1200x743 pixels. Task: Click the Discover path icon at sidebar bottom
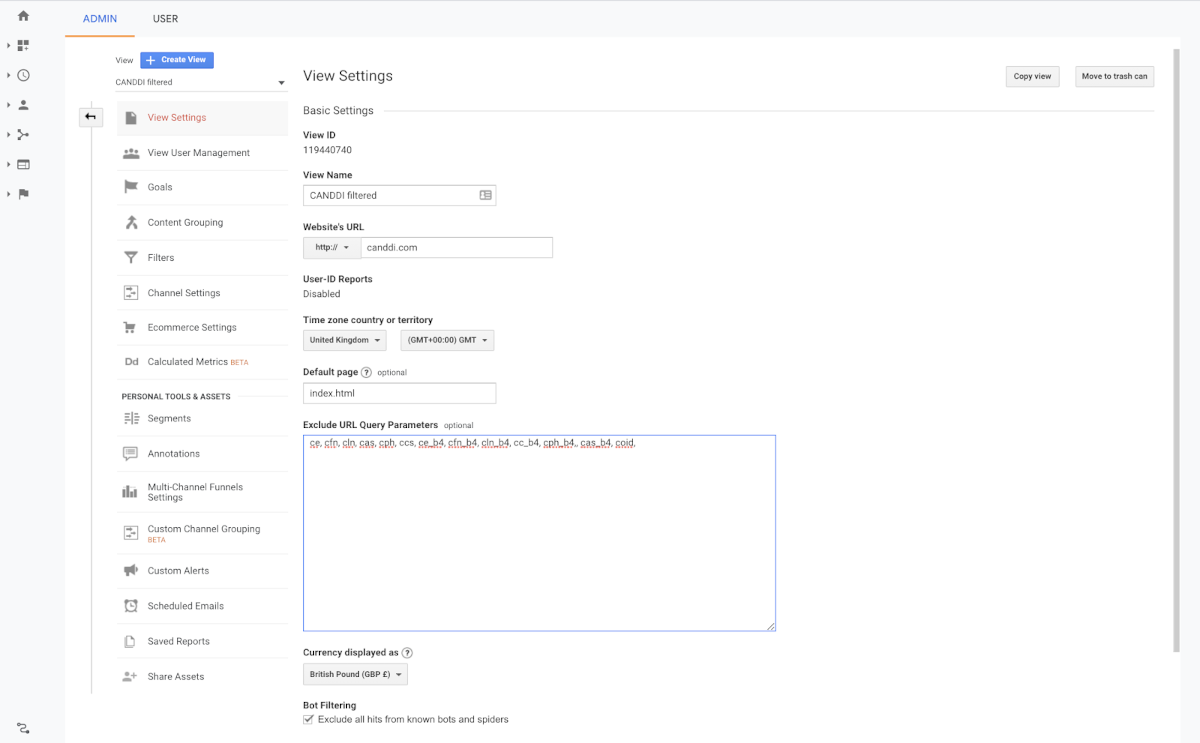tap(23, 728)
